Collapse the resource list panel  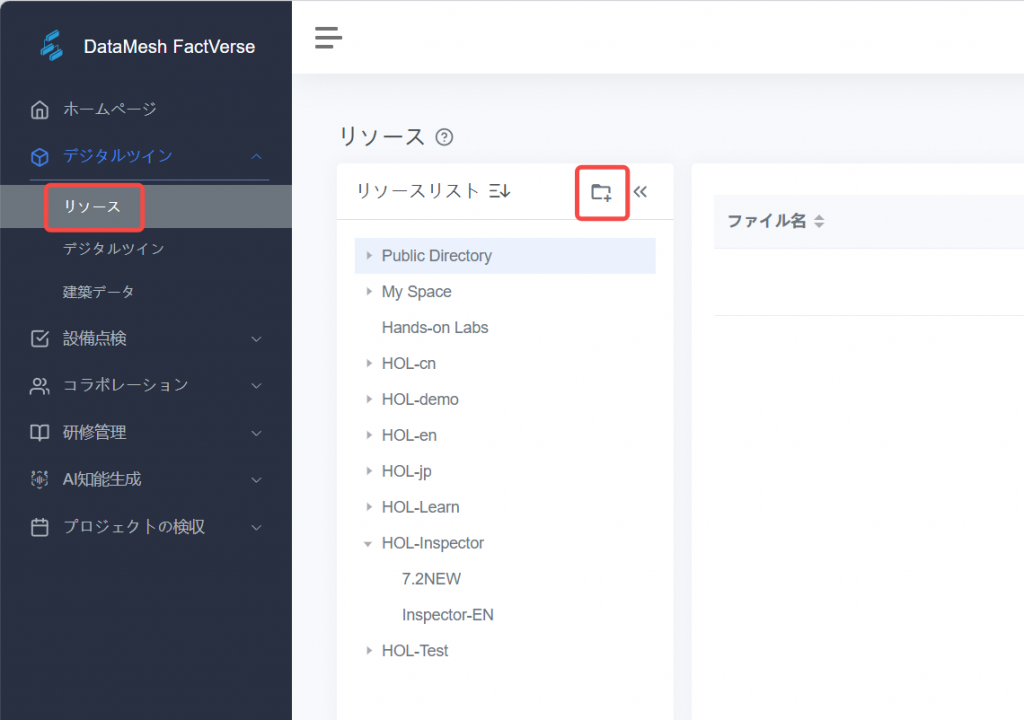(x=640, y=191)
